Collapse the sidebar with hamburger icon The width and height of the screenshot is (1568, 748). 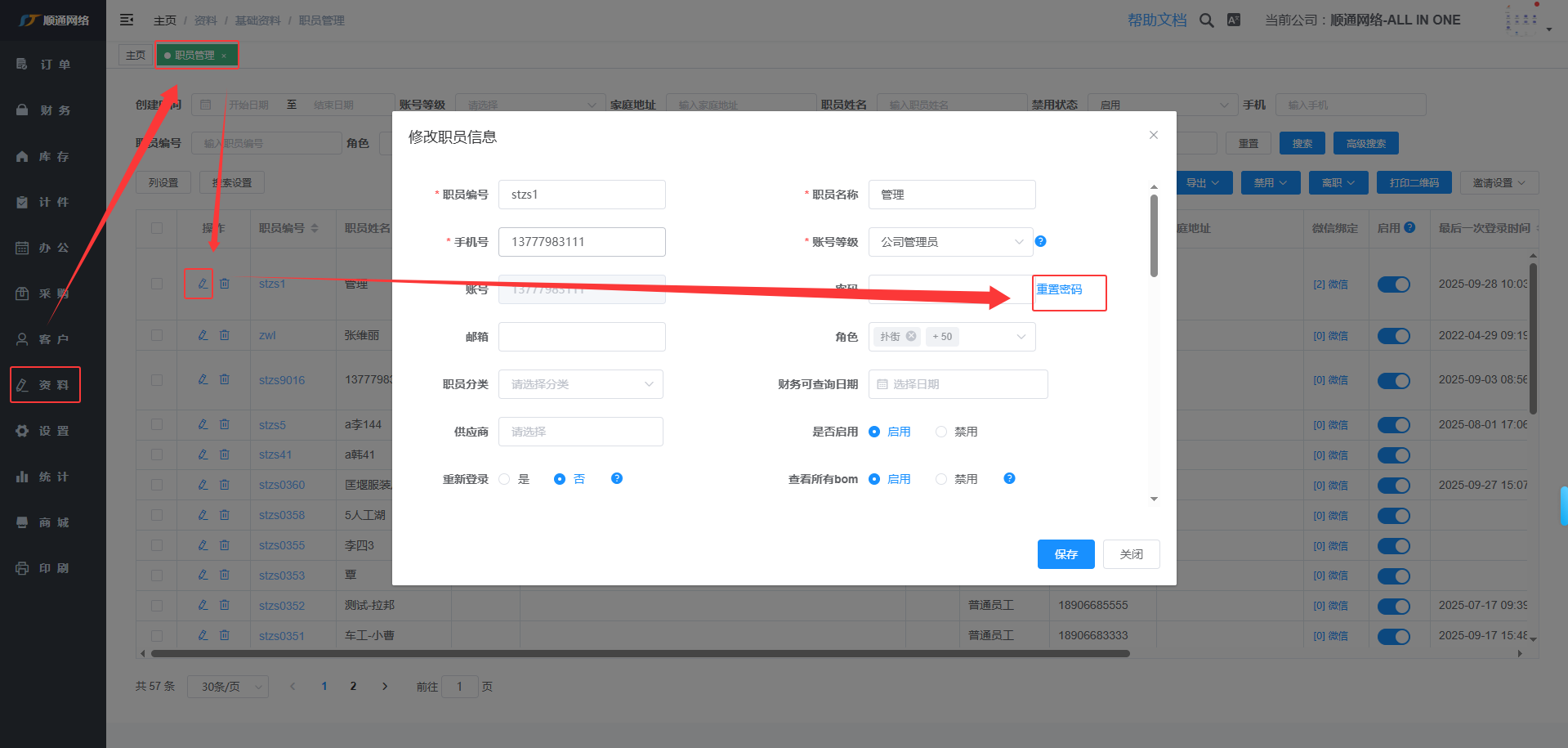pos(127,20)
